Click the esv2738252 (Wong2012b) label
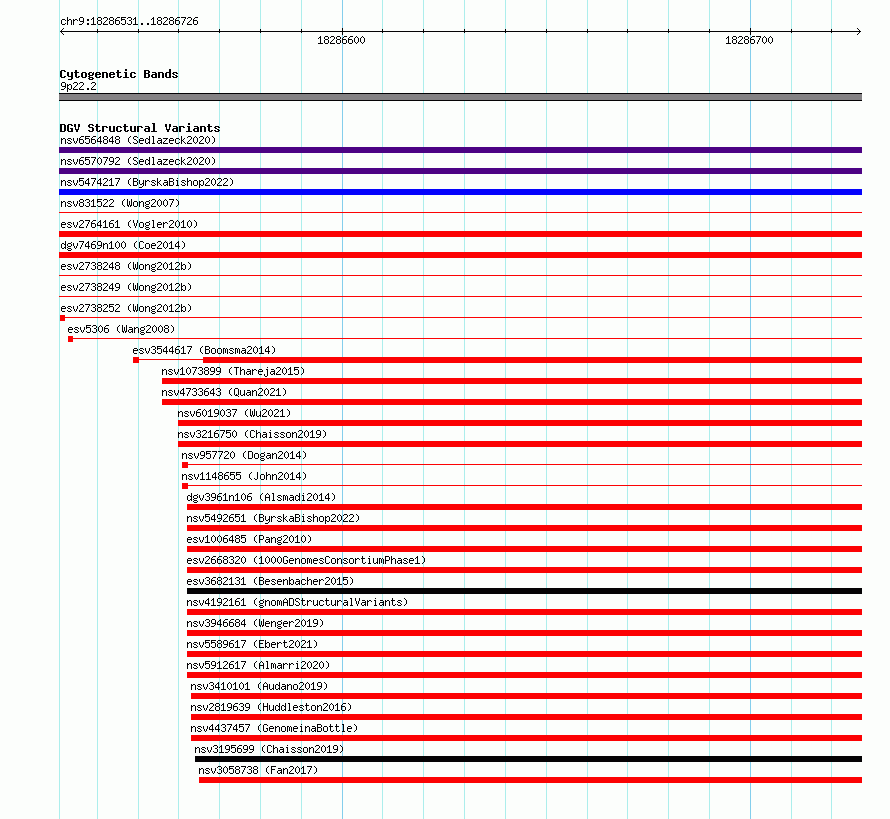 click(x=126, y=308)
